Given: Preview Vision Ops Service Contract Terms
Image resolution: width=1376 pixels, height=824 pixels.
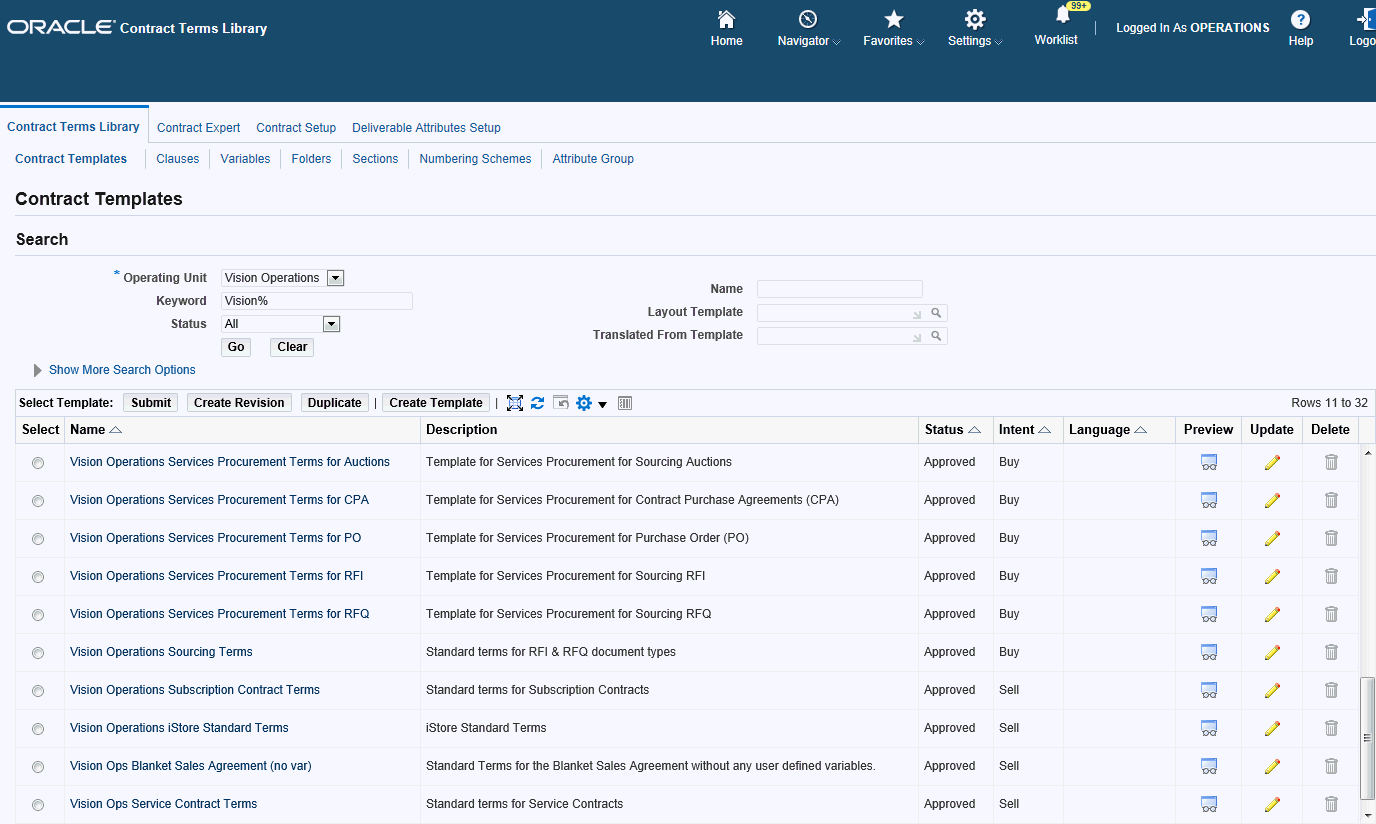Looking at the screenshot, I should pos(1209,804).
